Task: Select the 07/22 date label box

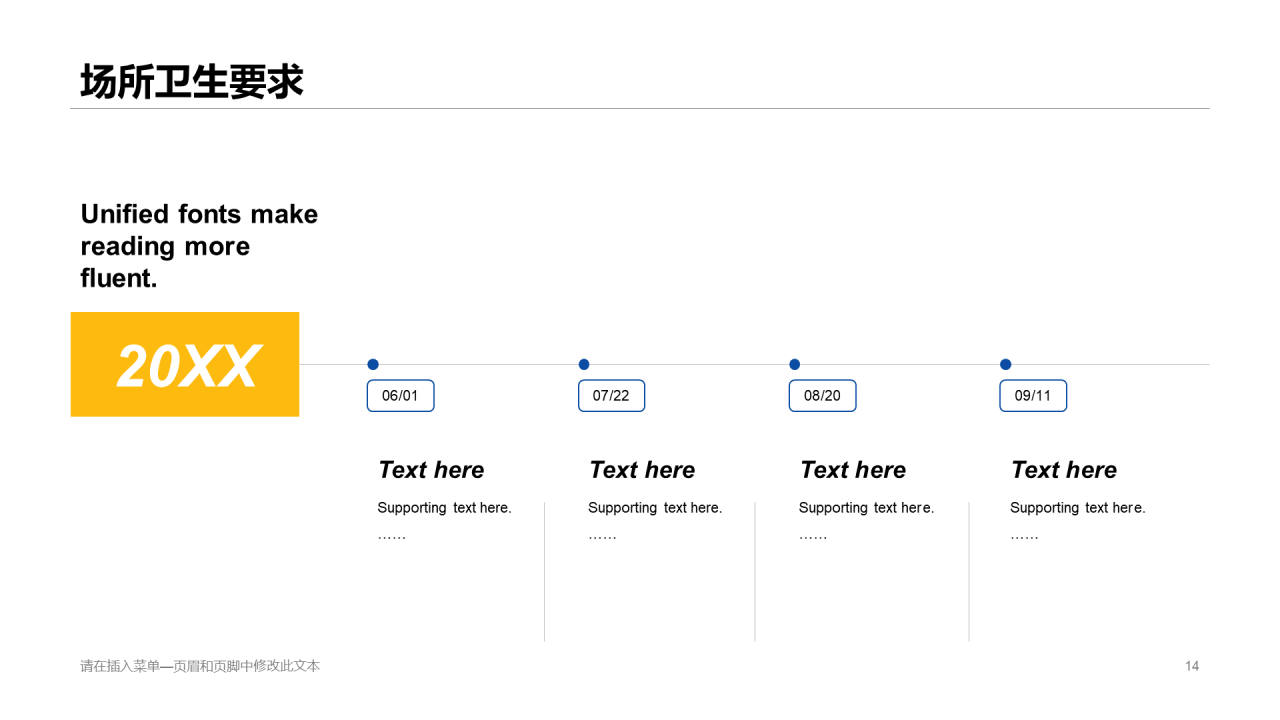Action: [x=611, y=396]
